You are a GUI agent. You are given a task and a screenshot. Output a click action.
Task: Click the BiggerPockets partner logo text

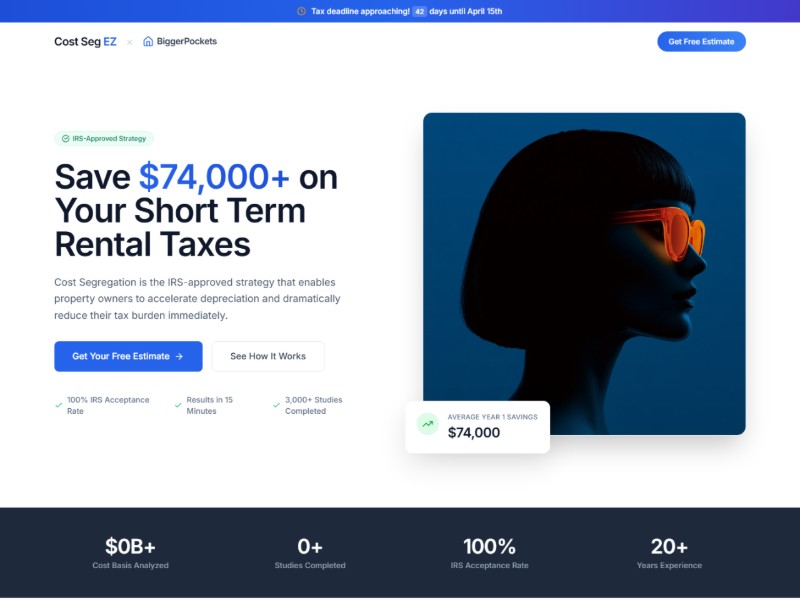(187, 41)
